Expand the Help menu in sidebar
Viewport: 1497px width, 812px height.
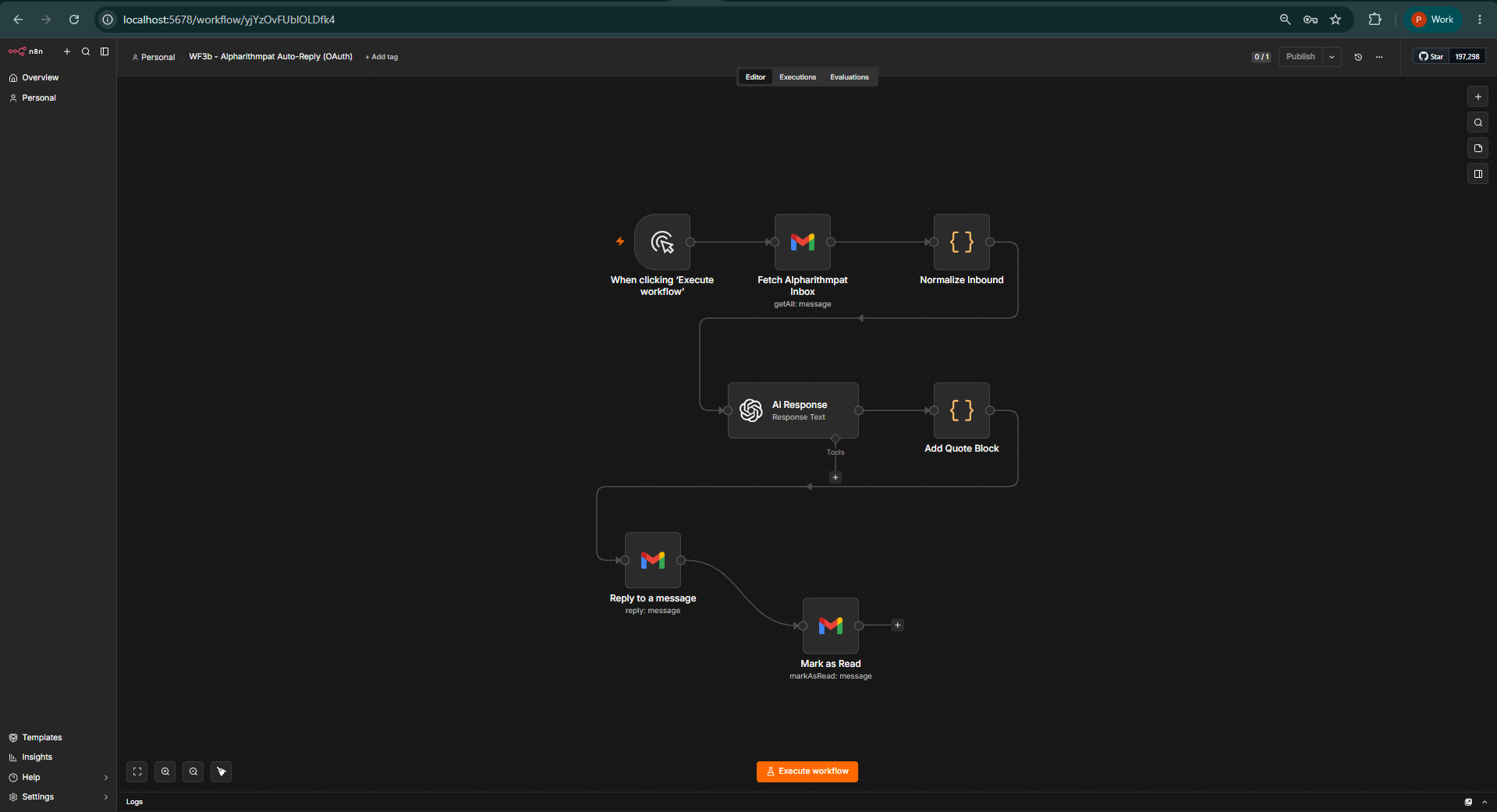[58, 778]
